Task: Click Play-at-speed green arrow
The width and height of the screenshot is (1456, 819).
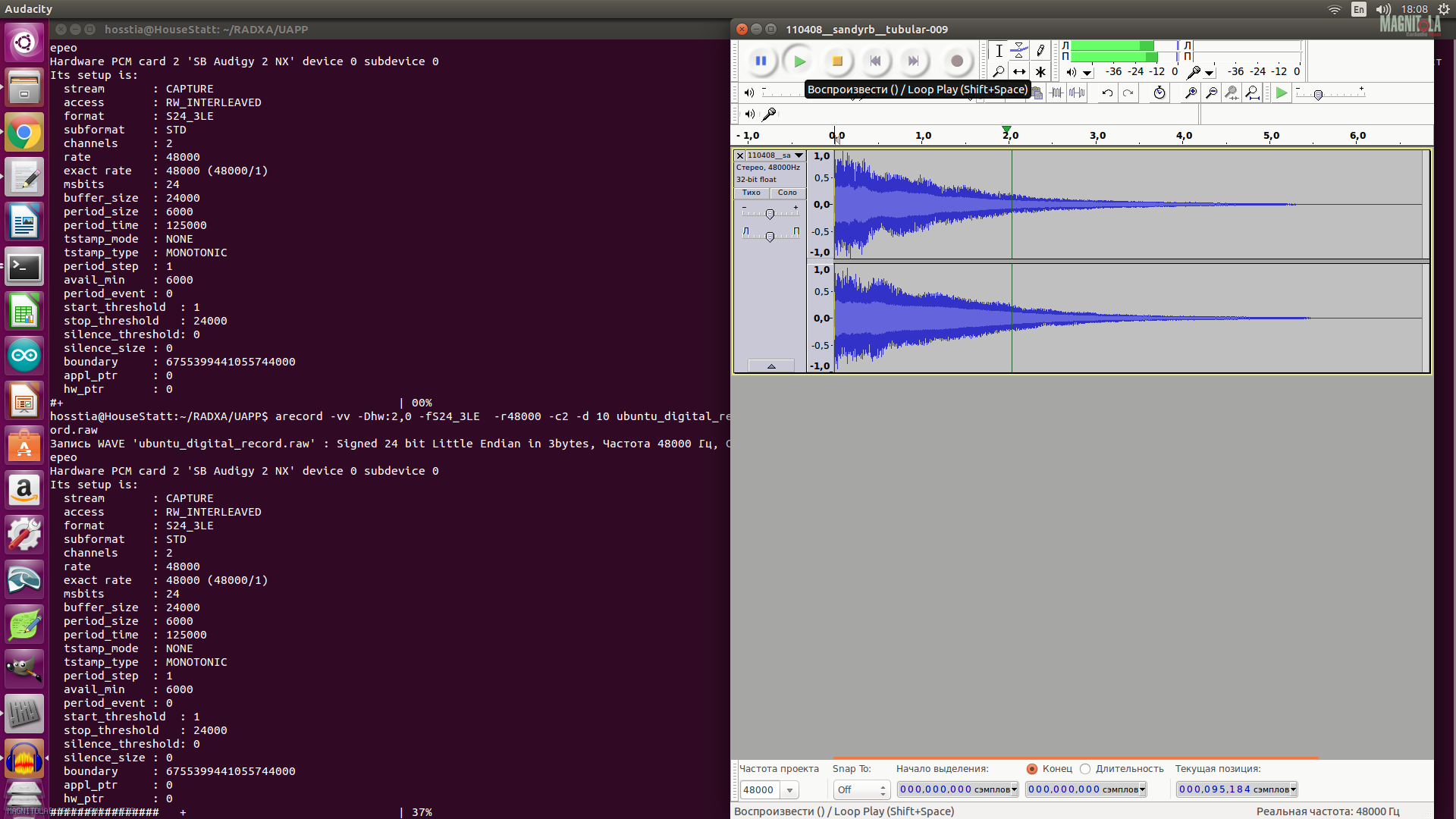Action: (1282, 93)
